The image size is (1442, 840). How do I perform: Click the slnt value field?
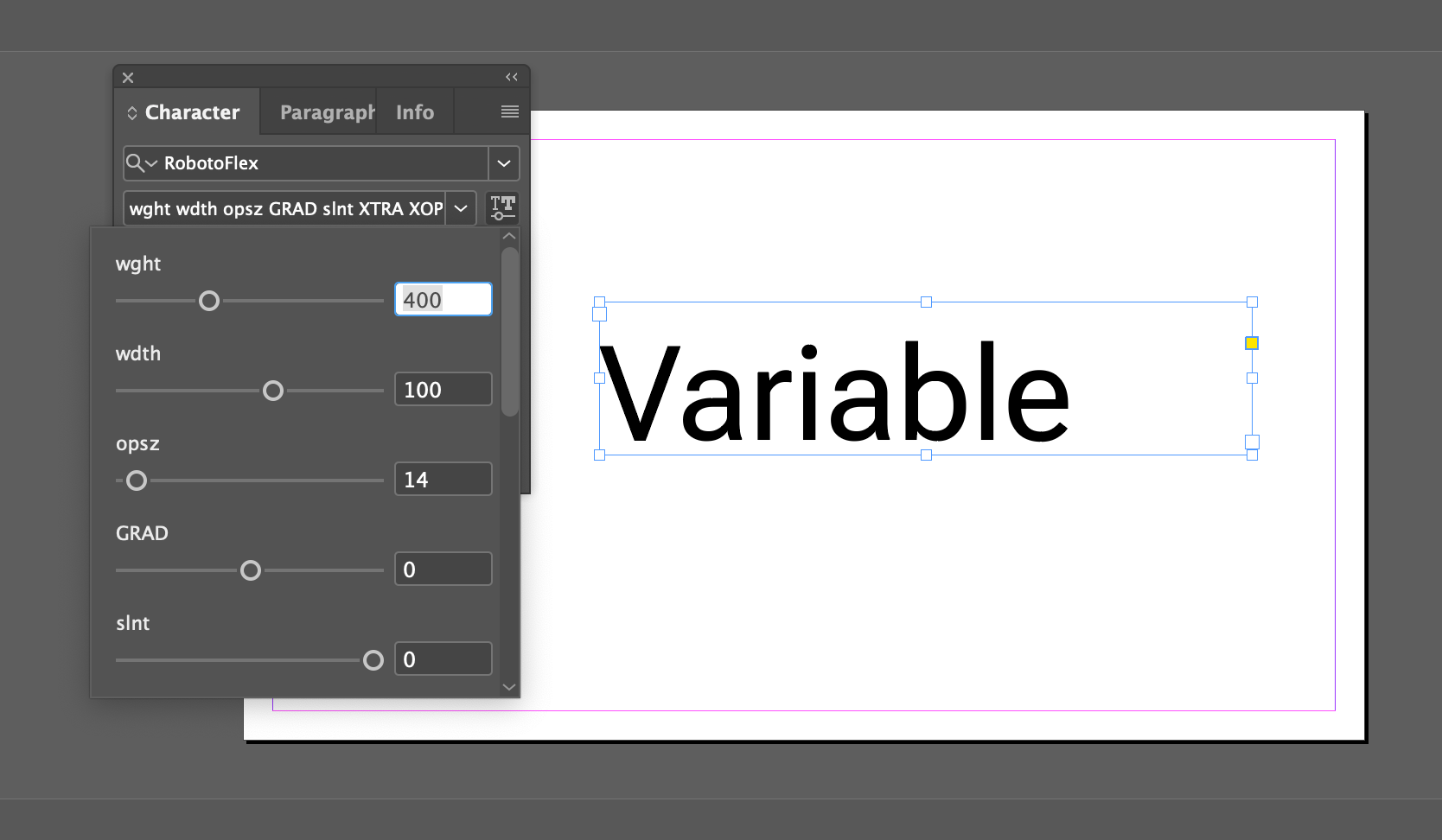point(443,659)
